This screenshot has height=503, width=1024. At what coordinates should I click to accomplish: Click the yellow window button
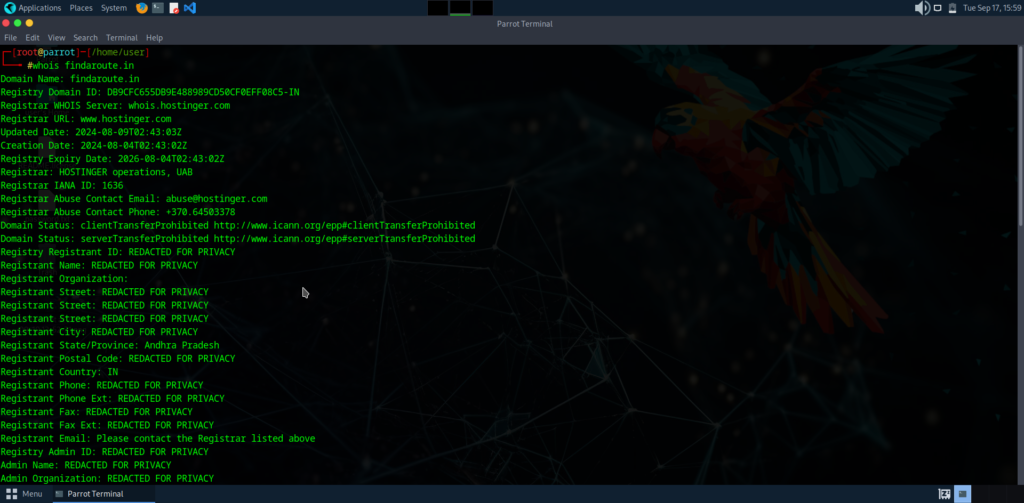pyautogui.click(x=29, y=23)
